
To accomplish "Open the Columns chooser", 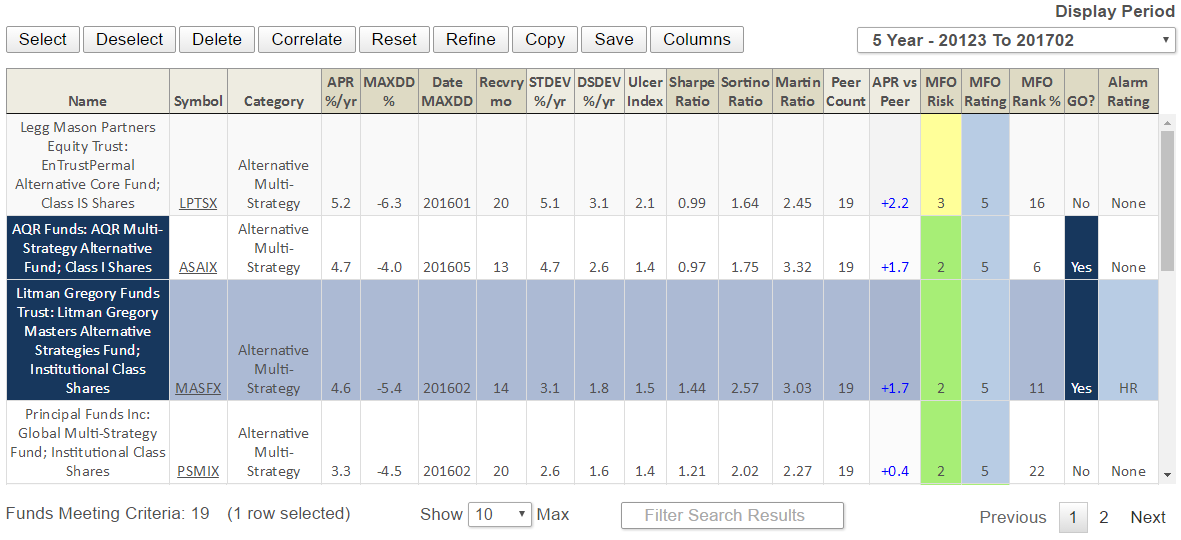I will click(x=696, y=39).
